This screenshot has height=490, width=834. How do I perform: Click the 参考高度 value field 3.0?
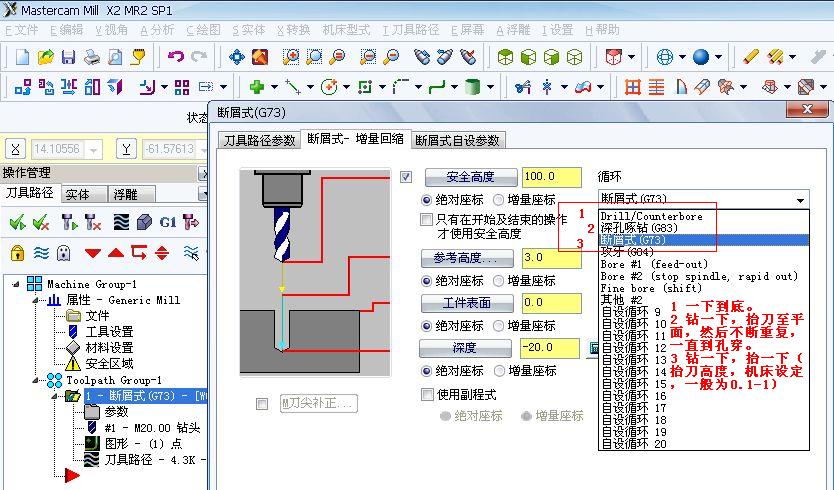click(552, 258)
